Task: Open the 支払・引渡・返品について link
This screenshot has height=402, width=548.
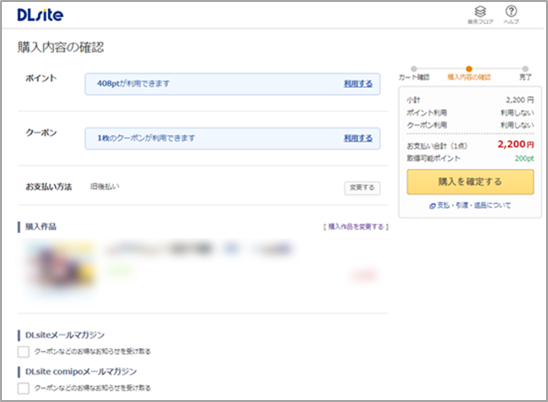Action: [474, 206]
